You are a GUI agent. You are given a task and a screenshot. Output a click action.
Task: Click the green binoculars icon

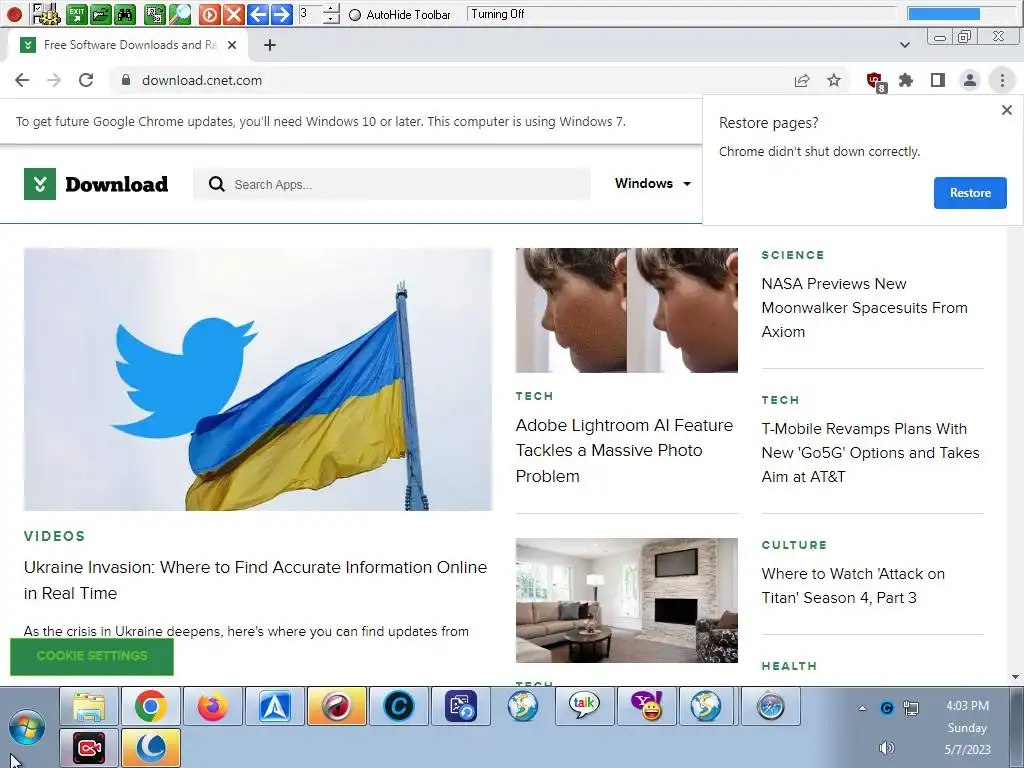[125, 14]
